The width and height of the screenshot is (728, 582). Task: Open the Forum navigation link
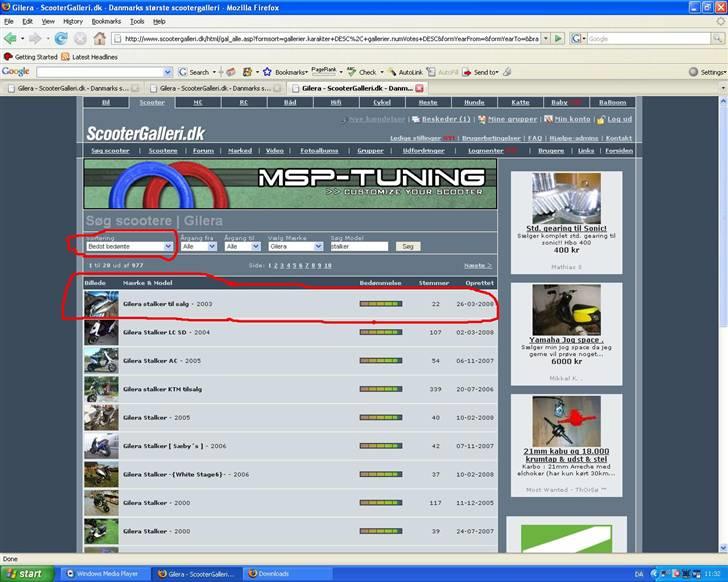click(203, 151)
